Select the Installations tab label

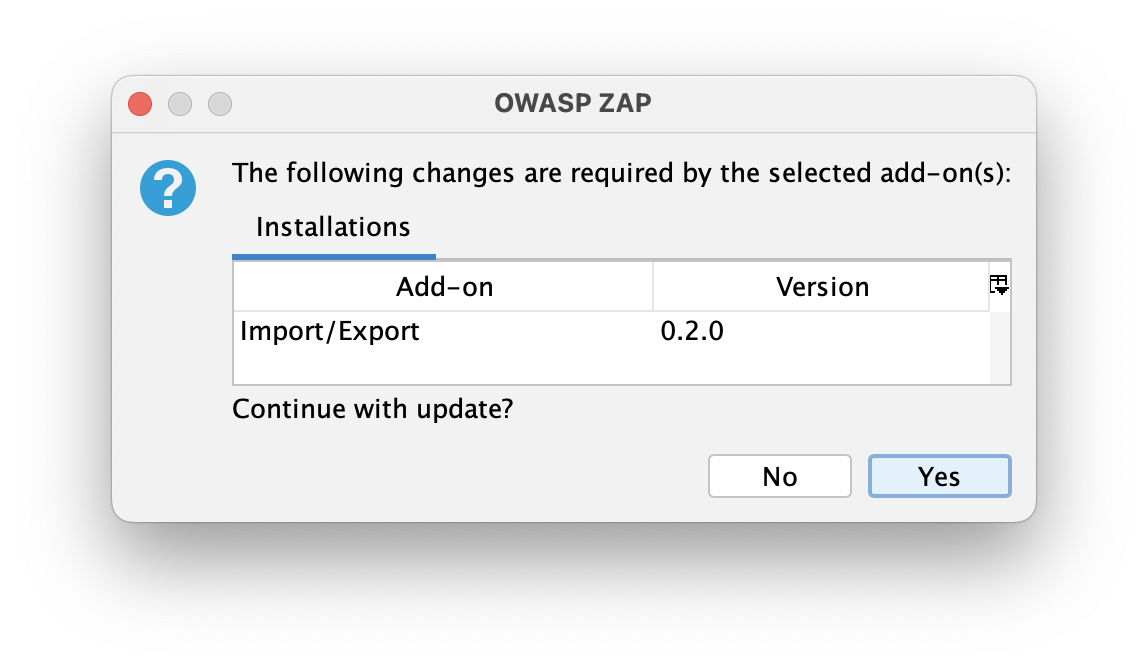pyautogui.click(x=333, y=227)
